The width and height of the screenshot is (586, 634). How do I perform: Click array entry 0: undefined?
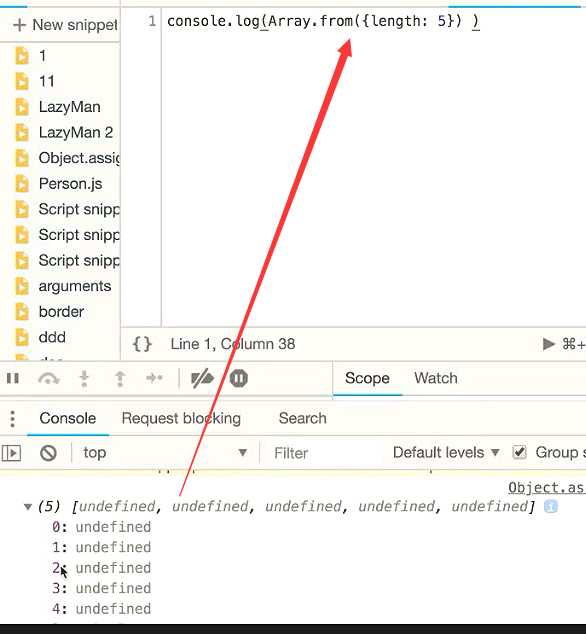coord(102,527)
